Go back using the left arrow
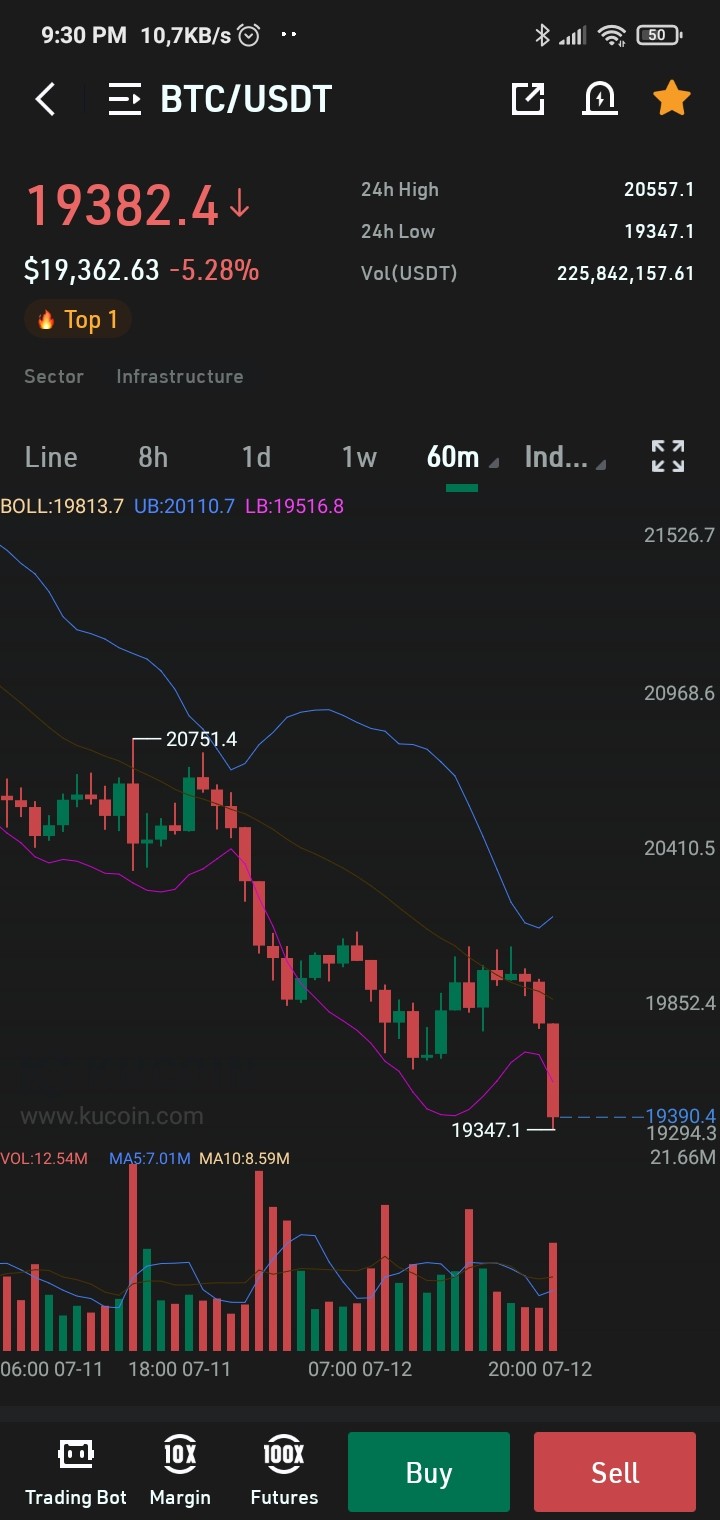The width and height of the screenshot is (720, 1520). [x=45, y=99]
